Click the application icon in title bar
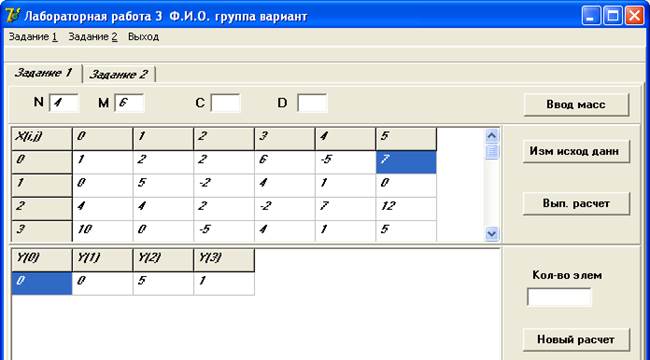Screen dimensions: 650x360 click(12, 16)
